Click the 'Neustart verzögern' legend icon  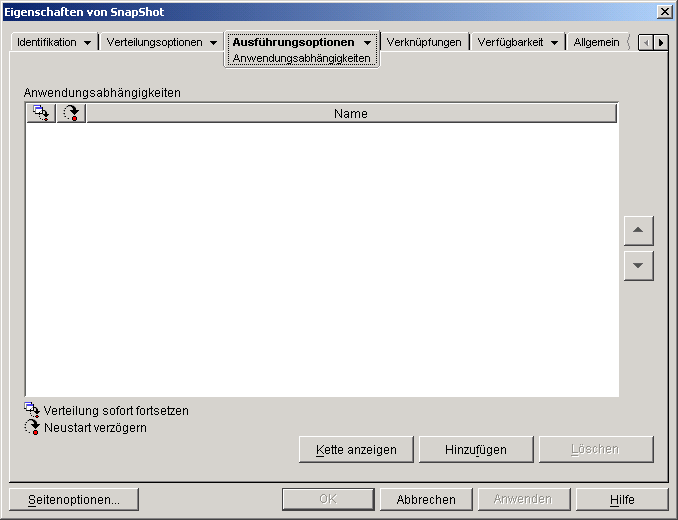point(32,427)
